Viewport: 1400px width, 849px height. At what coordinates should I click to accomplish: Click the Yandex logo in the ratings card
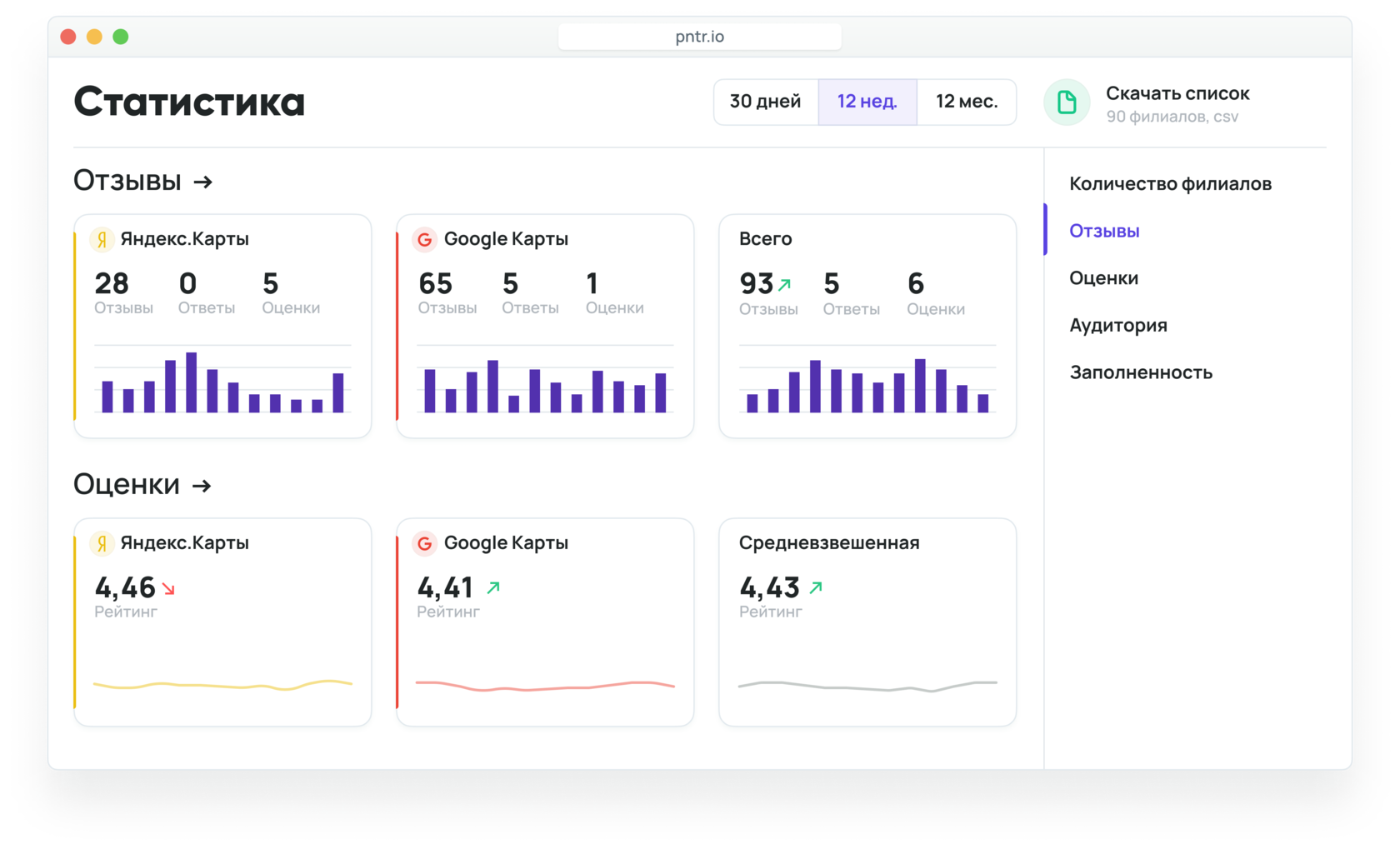pyautogui.click(x=102, y=544)
